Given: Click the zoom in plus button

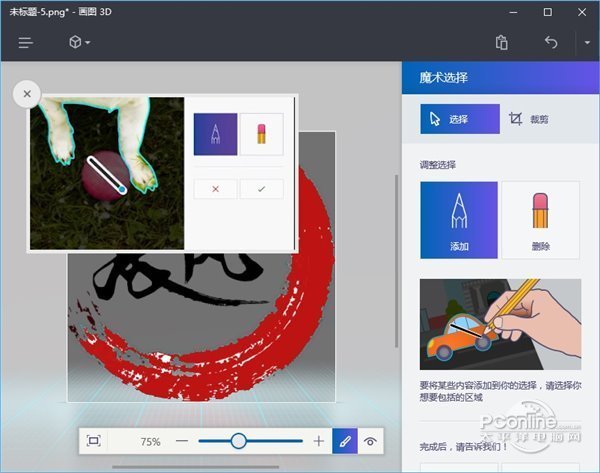Looking at the screenshot, I should (318, 441).
